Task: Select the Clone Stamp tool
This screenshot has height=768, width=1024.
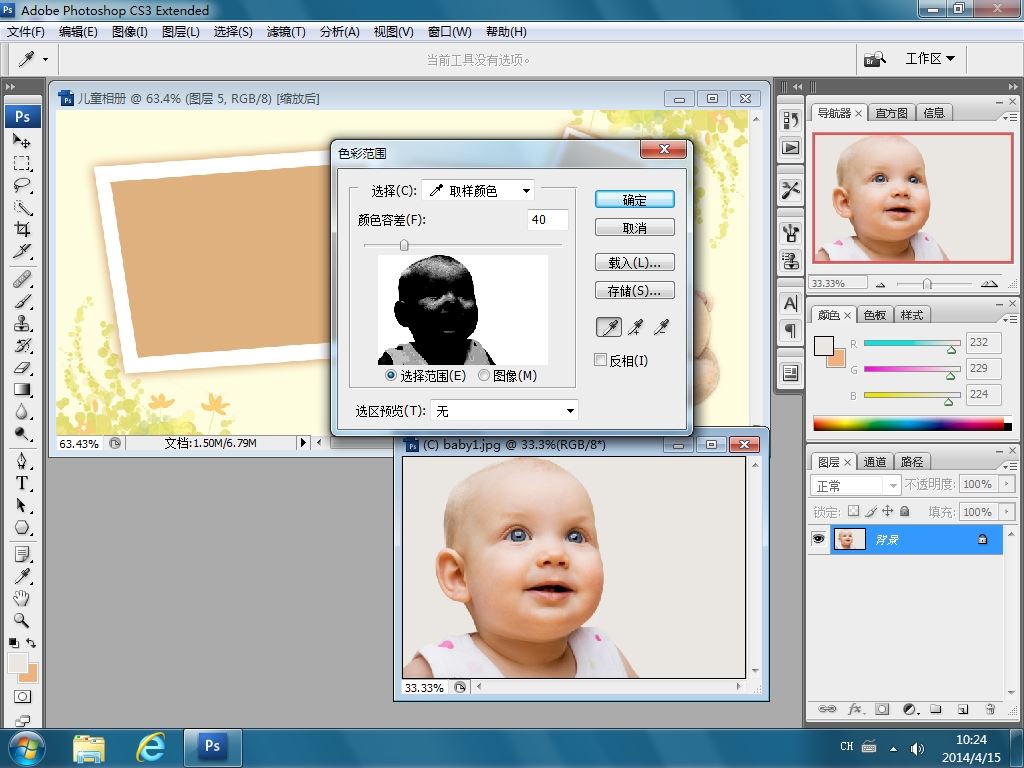Action: (x=22, y=323)
